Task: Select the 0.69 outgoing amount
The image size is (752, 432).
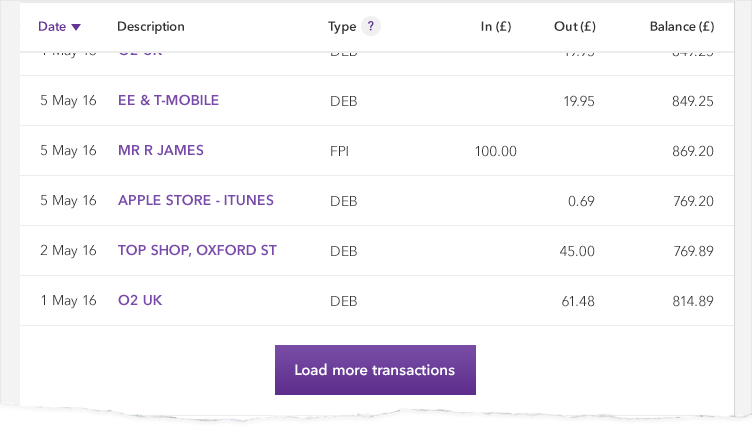Action: 581,201
